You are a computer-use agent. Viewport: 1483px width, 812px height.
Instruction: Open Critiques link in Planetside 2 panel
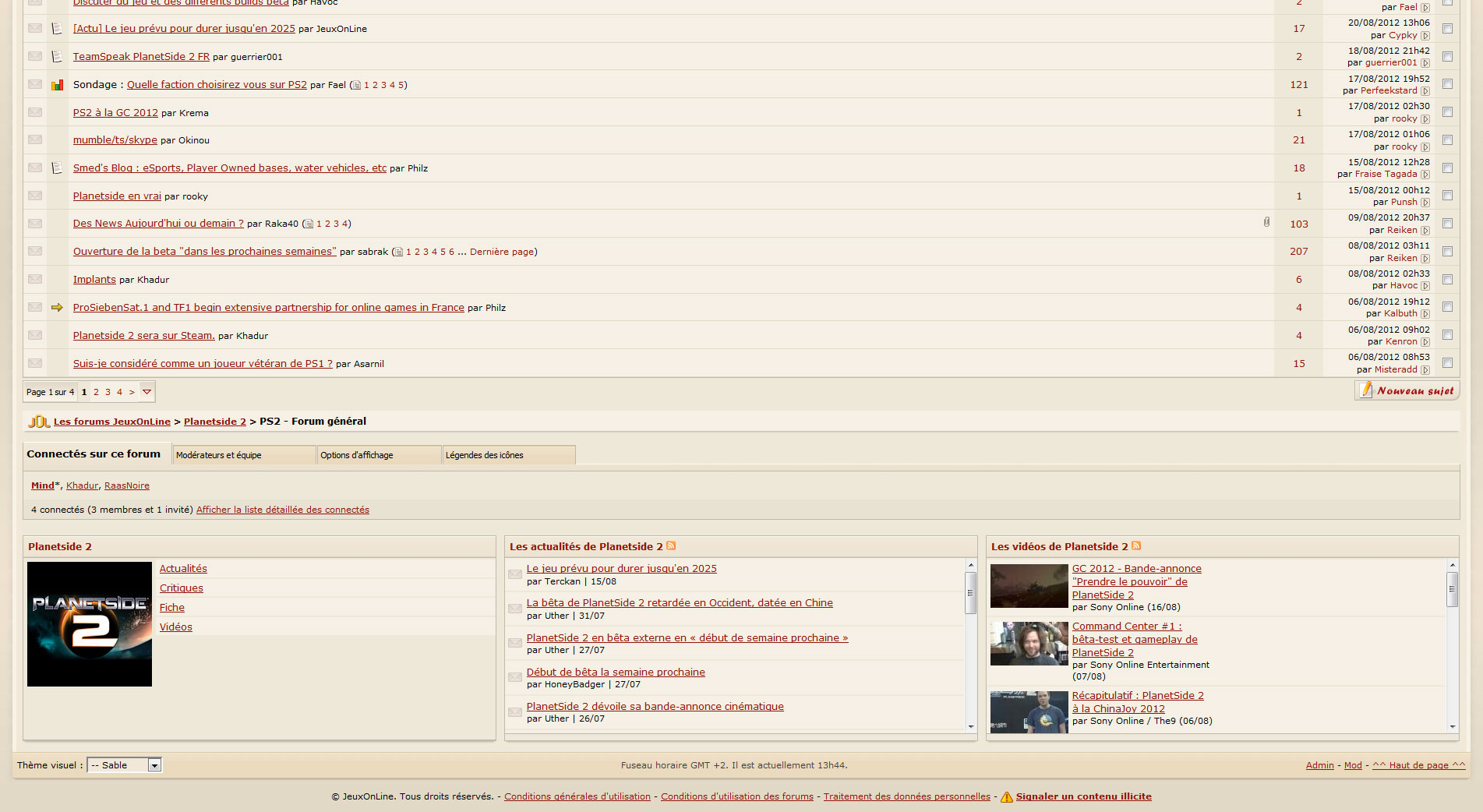(x=182, y=588)
